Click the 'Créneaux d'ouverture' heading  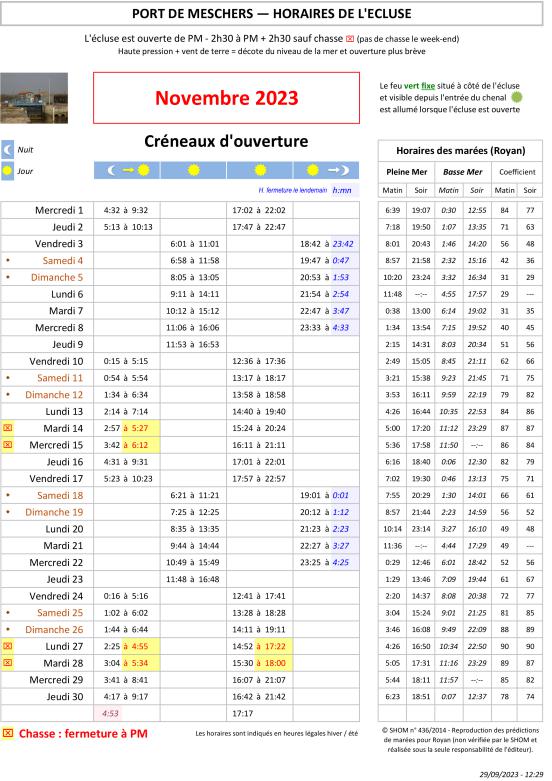[x=226, y=141]
